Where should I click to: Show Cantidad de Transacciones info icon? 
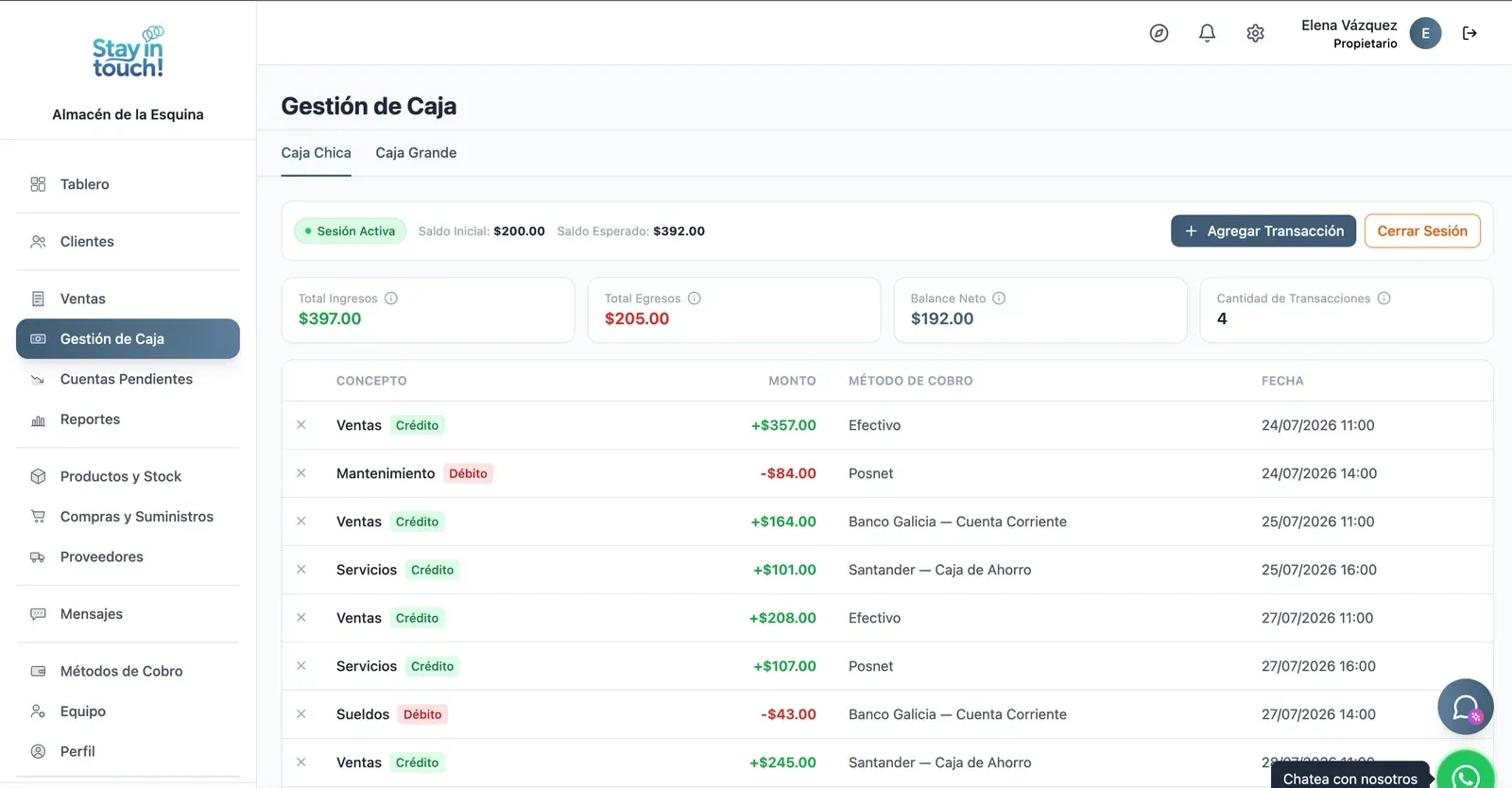click(1383, 299)
